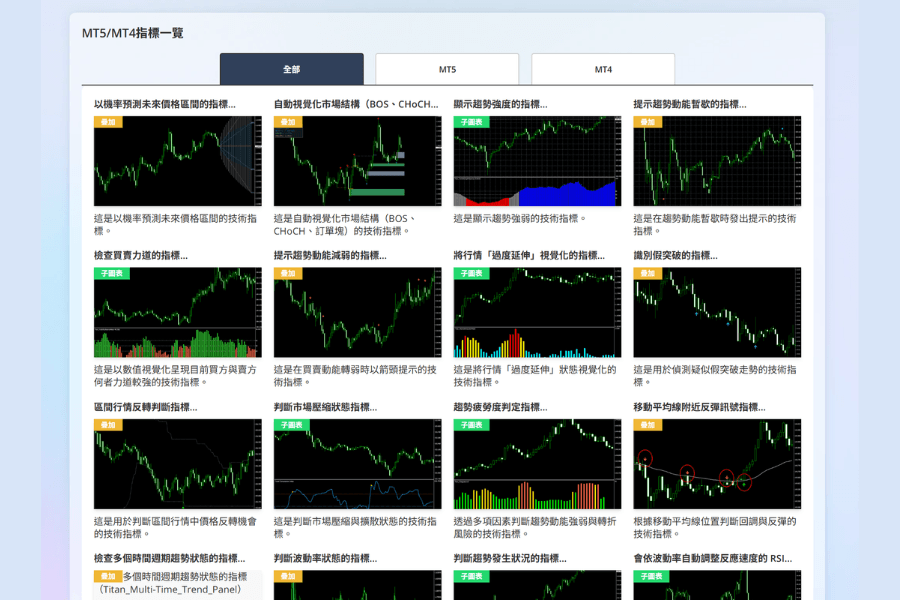Open the 將行情「過度延伸」視覺化的指標 title

pyautogui.click(x=529, y=256)
